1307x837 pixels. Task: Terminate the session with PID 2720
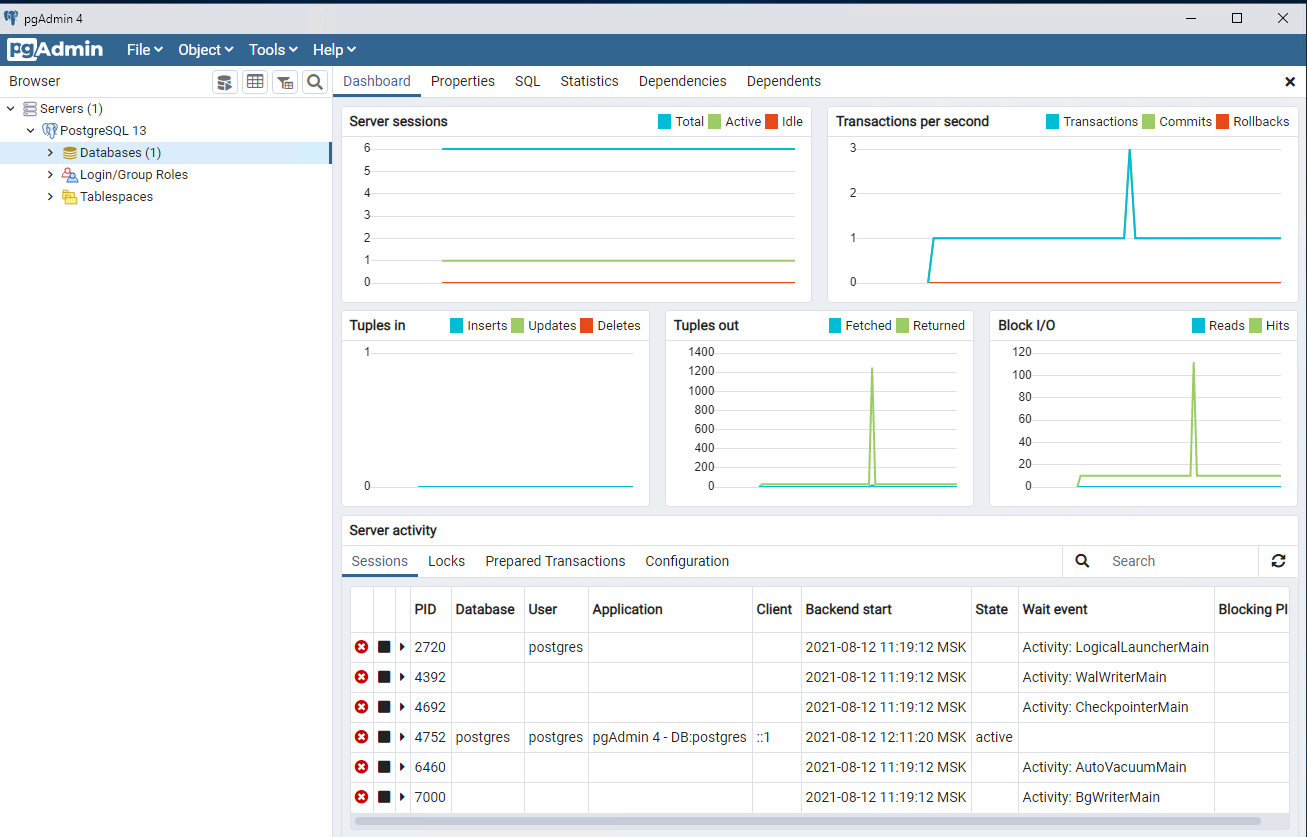(361, 647)
